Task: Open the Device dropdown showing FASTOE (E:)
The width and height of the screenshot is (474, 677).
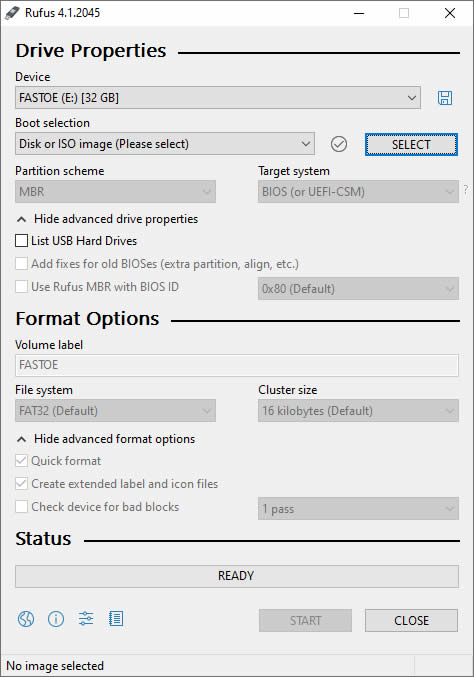Action: click(218, 98)
